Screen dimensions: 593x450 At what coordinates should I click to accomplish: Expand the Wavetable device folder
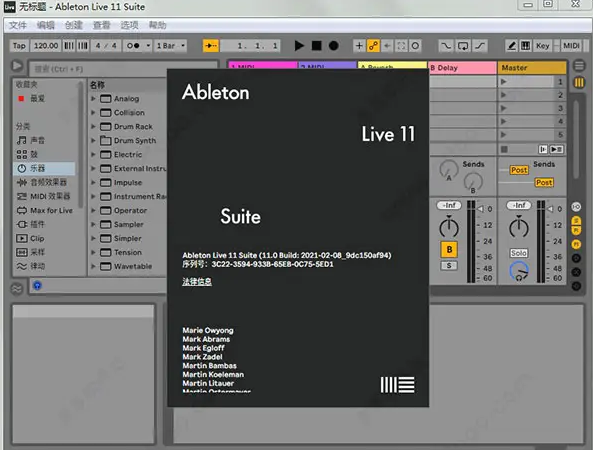(93, 267)
